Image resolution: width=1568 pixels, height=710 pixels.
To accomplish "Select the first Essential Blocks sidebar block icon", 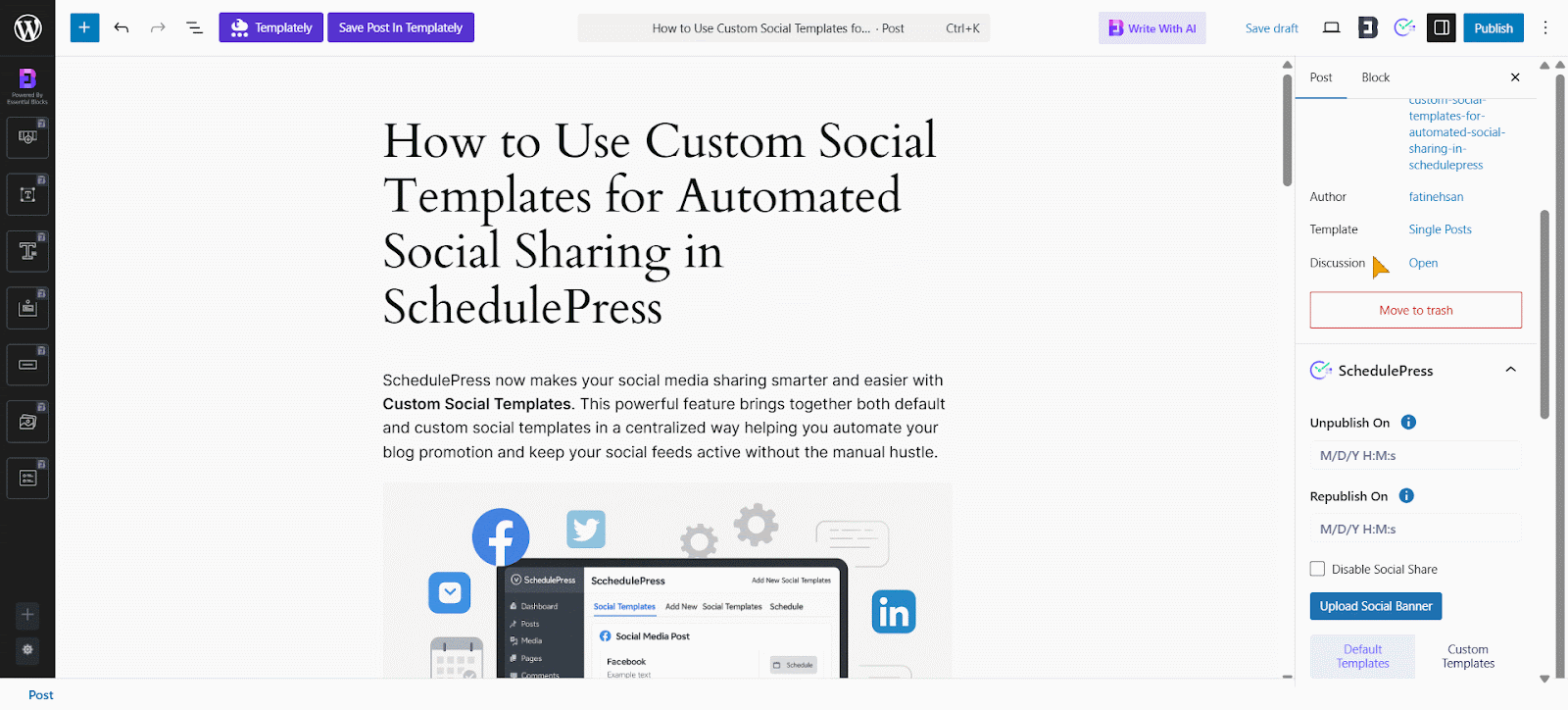I will (x=27, y=137).
